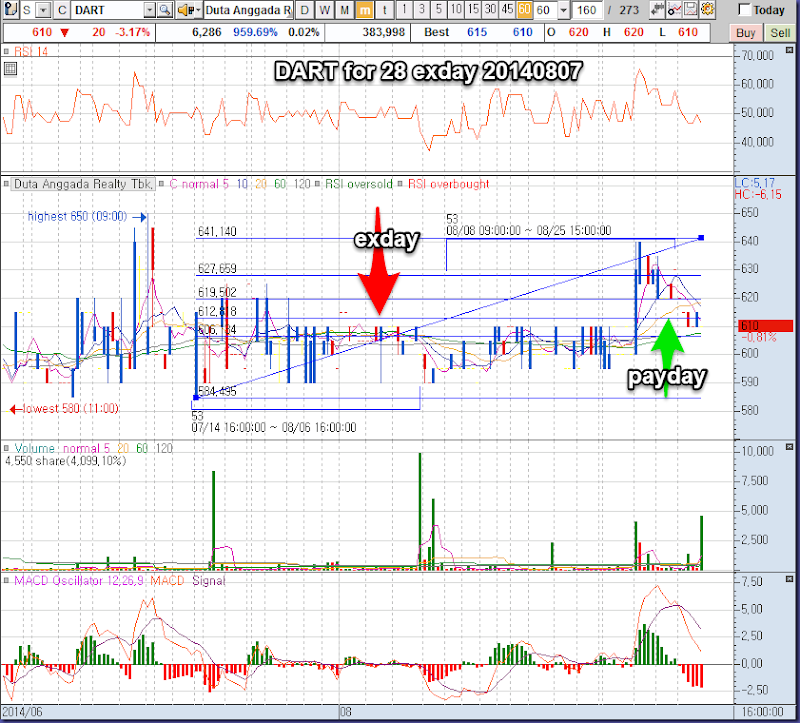Click the Volume indicator label
The image size is (800, 723).
(x=34, y=448)
